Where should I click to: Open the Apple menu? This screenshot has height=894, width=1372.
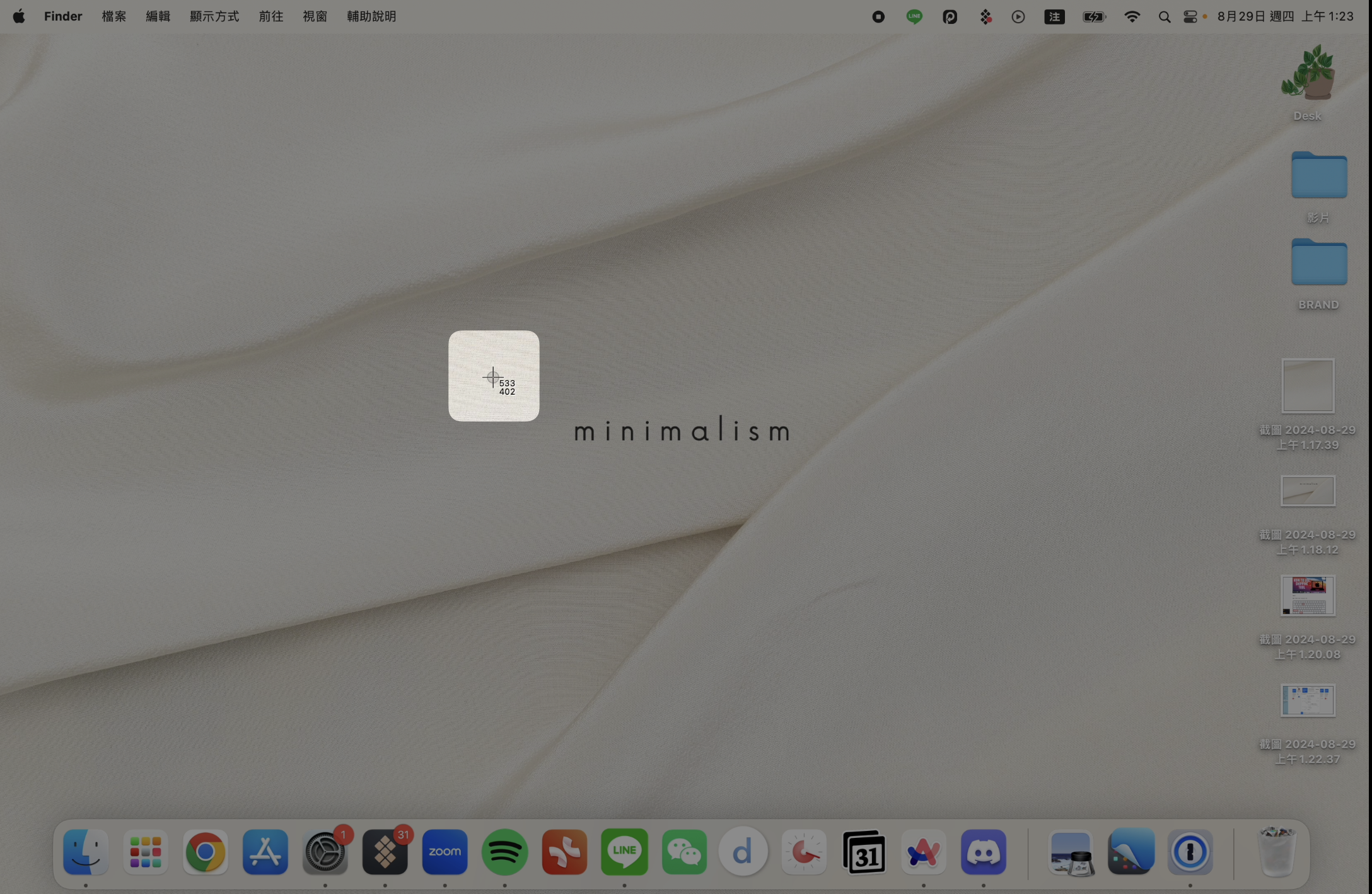pyautogui.click(x=19, y=16)
